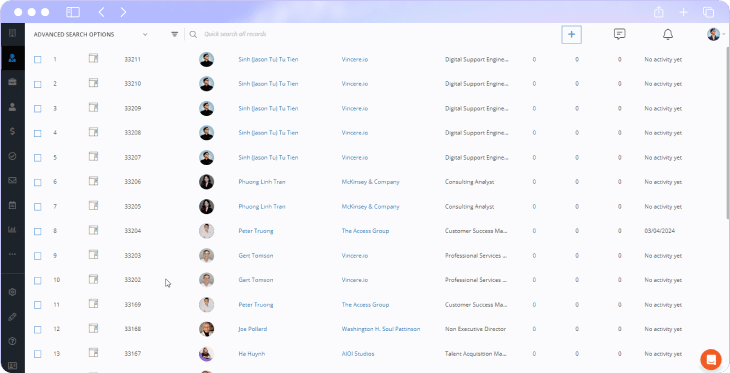Open The Access Group link in row 11

[365, 305]
